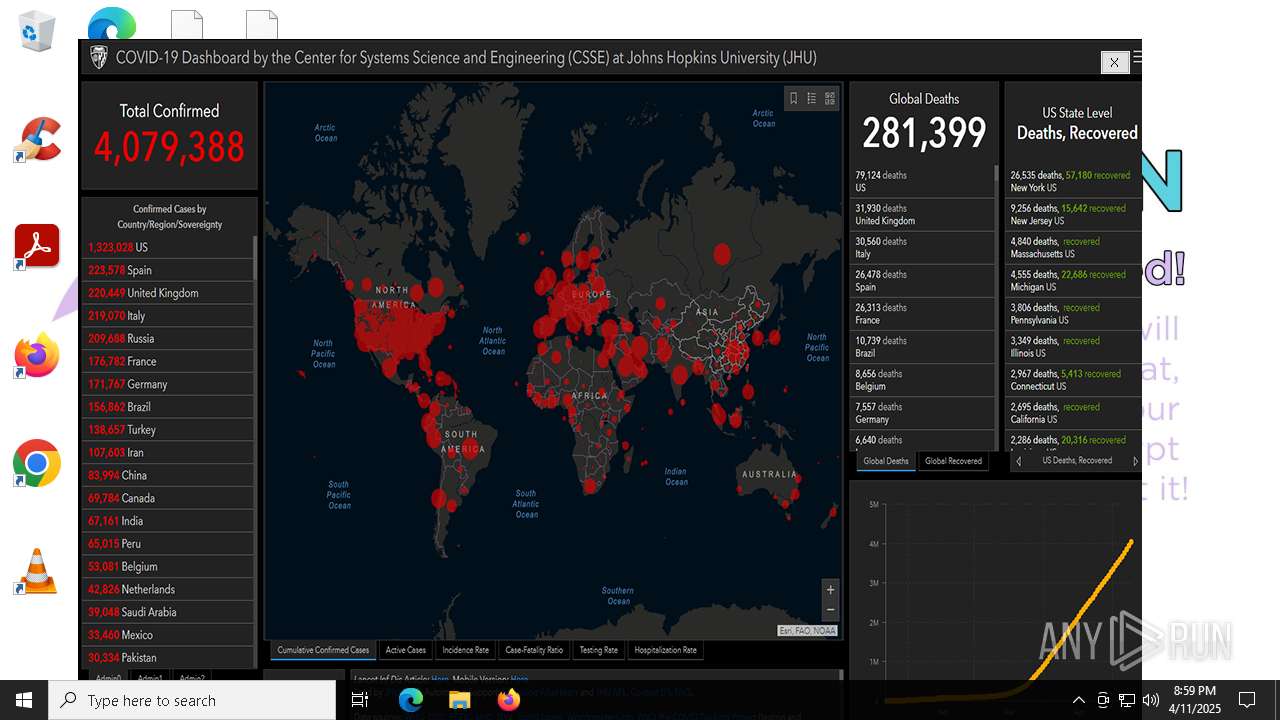Switch to Active Cases tab
The width and height of the screenshot is (1280, 720).
(x=406, y=650)
